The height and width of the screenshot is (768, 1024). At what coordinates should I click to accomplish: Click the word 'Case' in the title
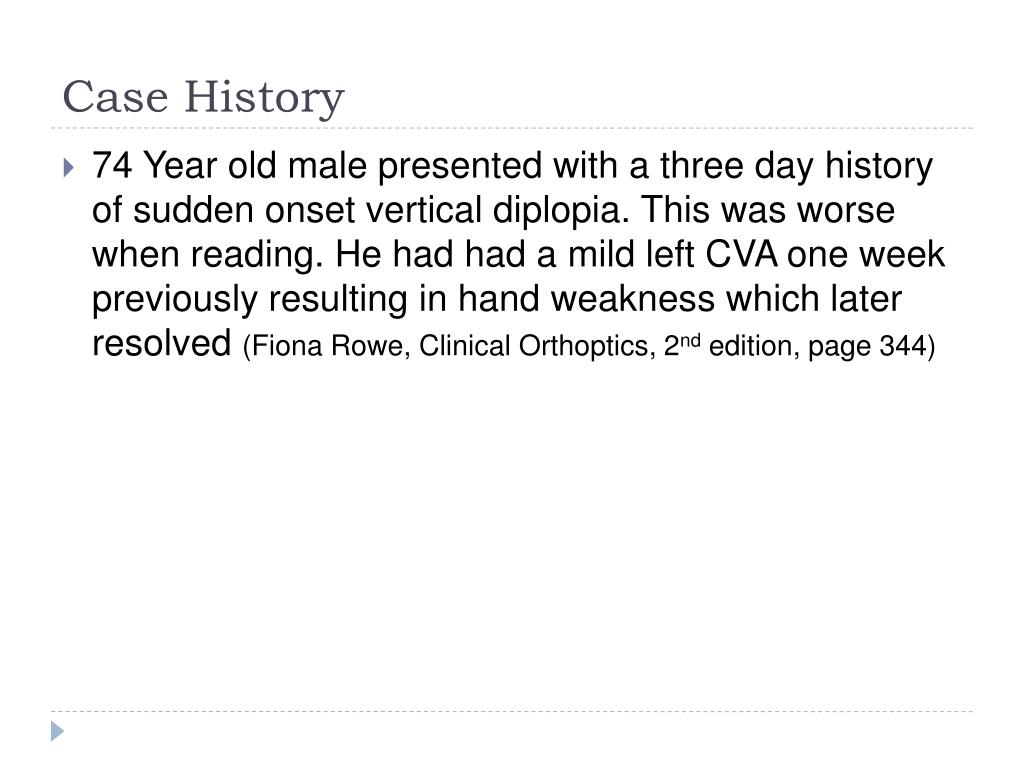point(115,97)
